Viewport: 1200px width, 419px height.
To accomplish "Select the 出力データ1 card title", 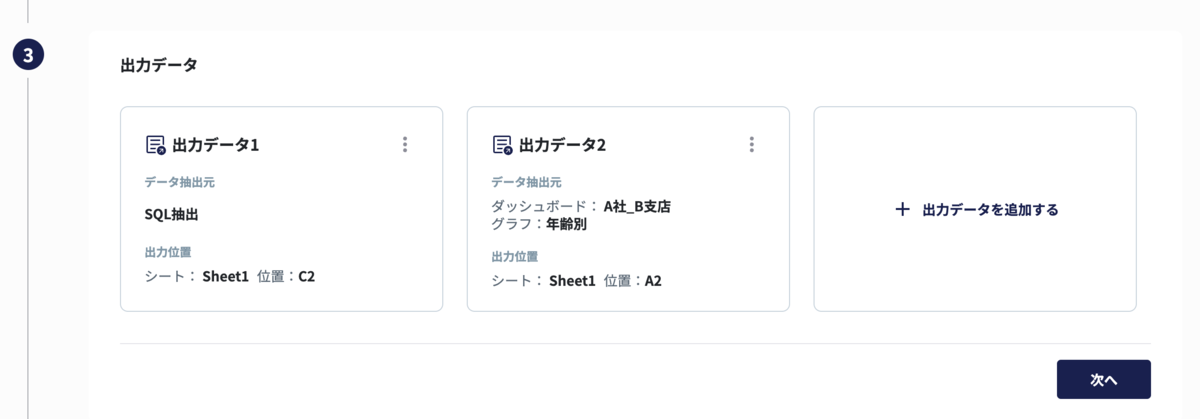I will click(216, 145).
